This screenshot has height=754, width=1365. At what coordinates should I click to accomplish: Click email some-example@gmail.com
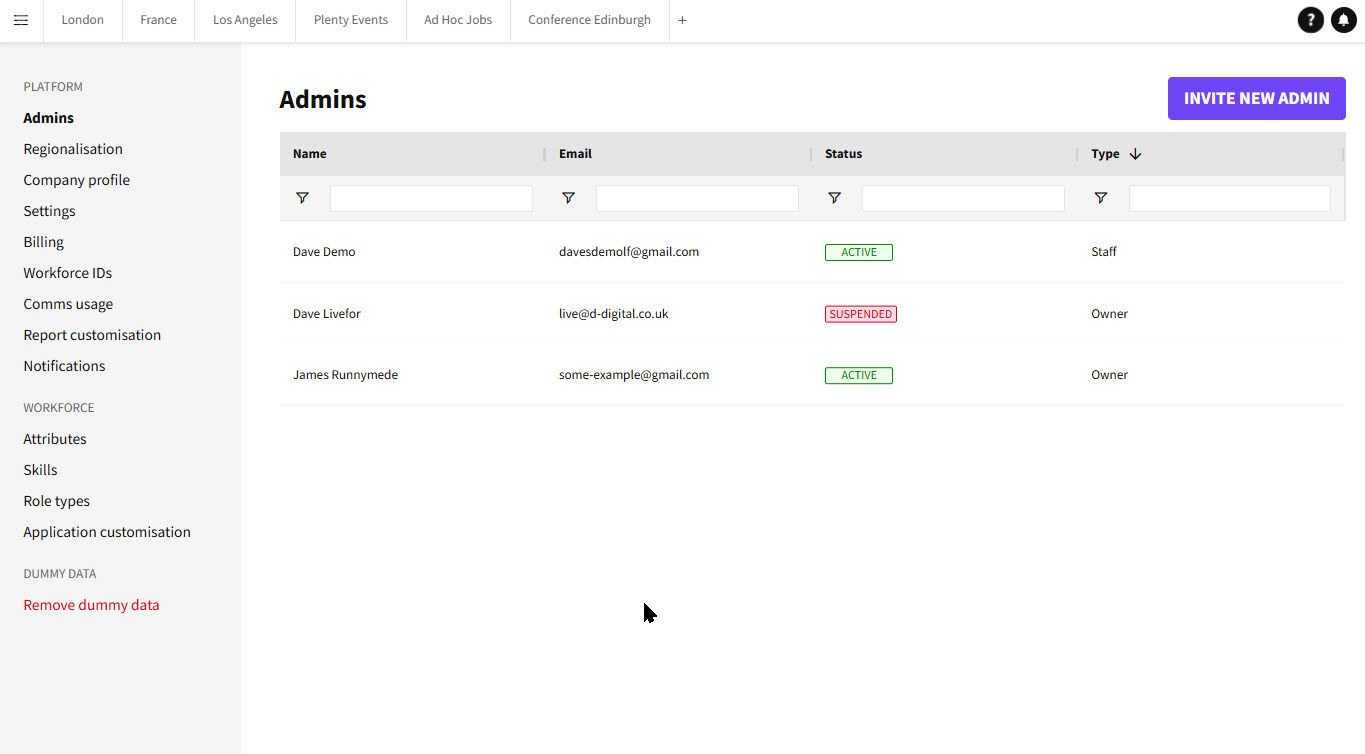pos(634,375)
